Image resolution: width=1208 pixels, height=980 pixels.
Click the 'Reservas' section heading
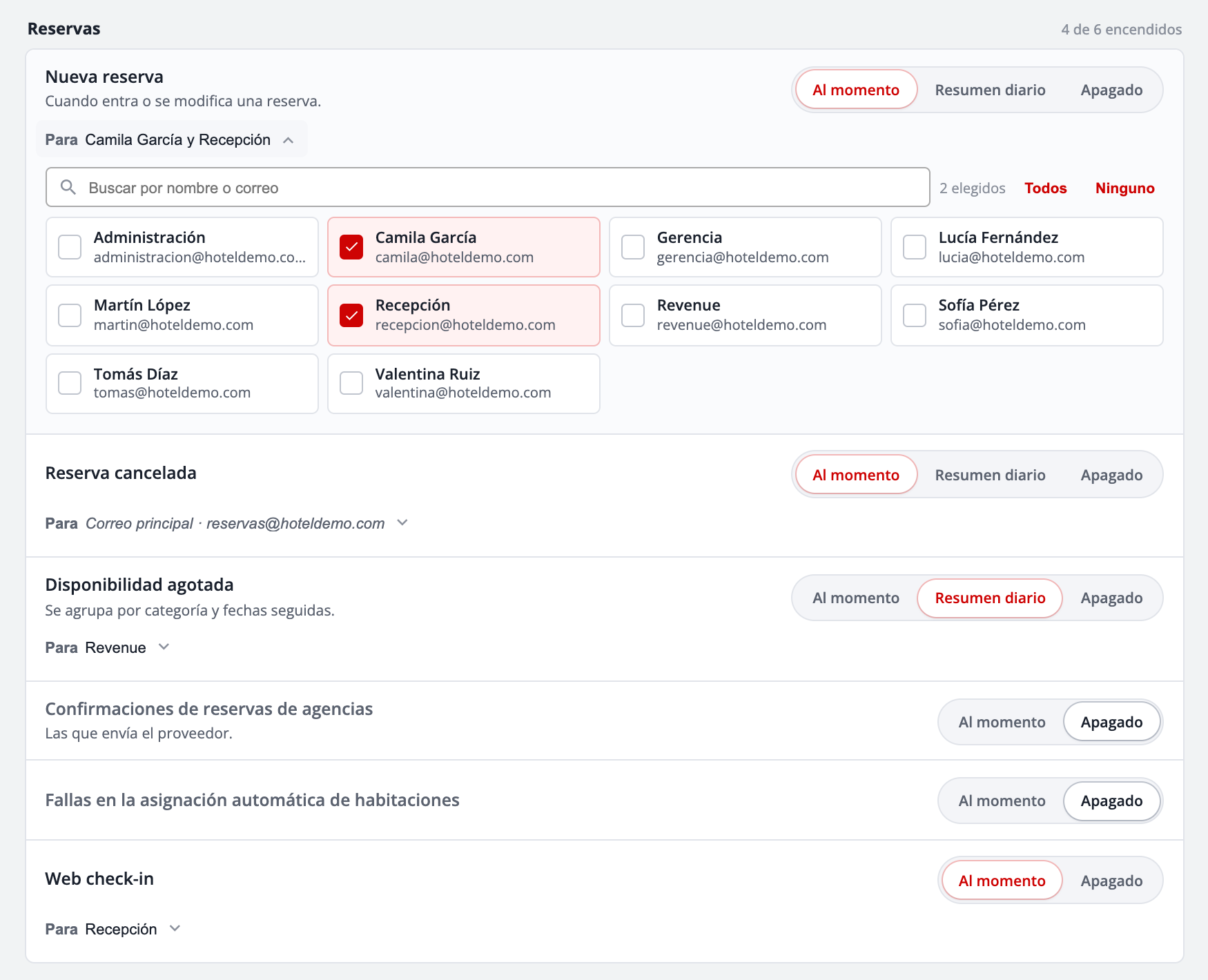point(64,29)
